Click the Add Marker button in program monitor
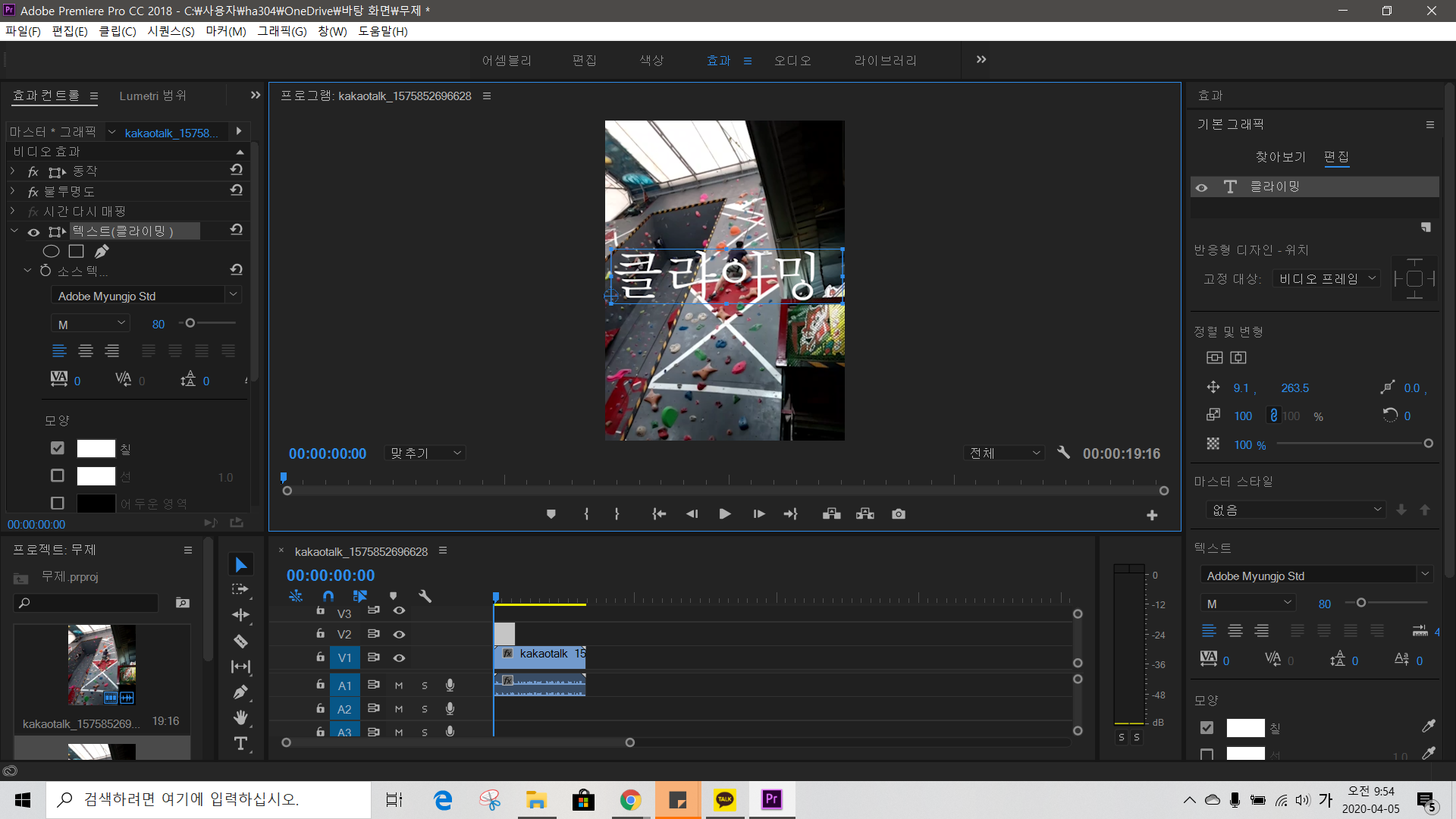The height and width of the screenshot is (819, 1456). pyautogui.click(x=551, y=514)
